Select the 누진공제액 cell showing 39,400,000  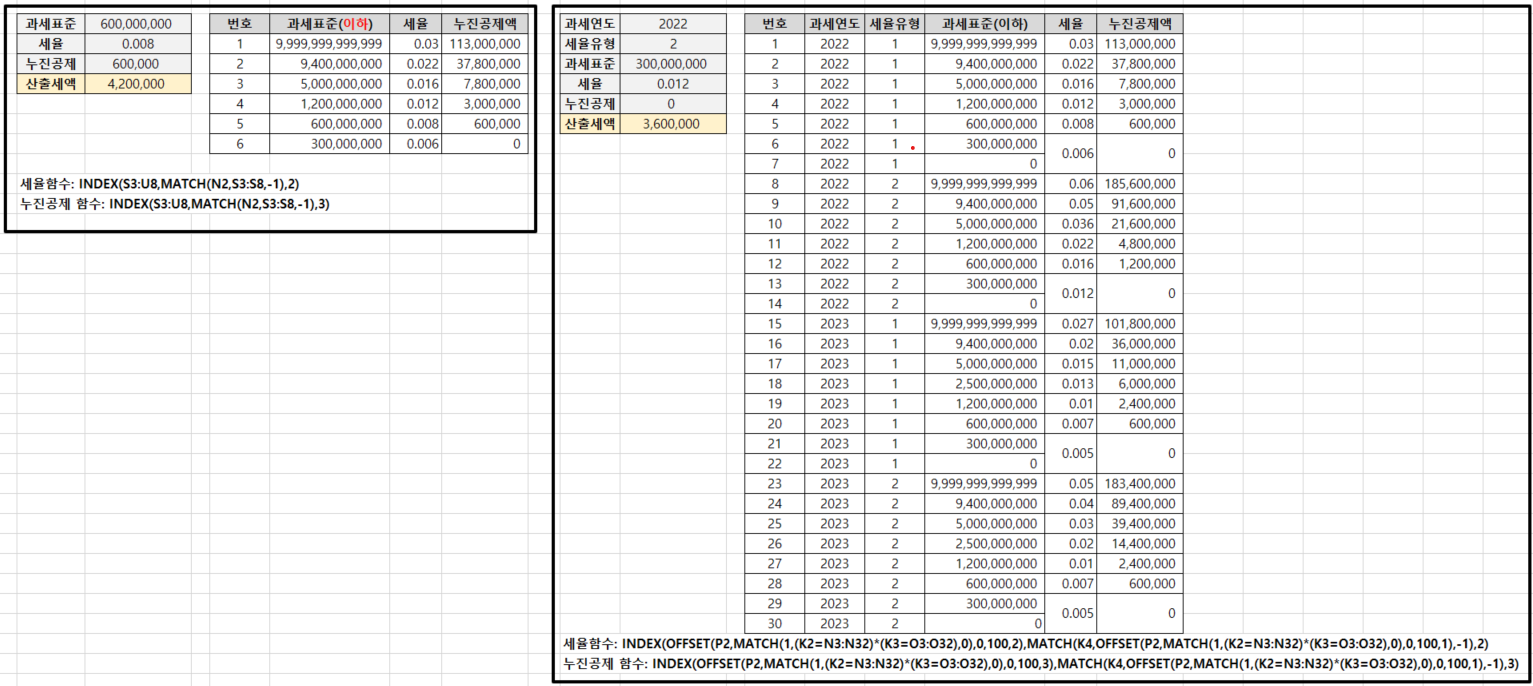point(1139,524)
